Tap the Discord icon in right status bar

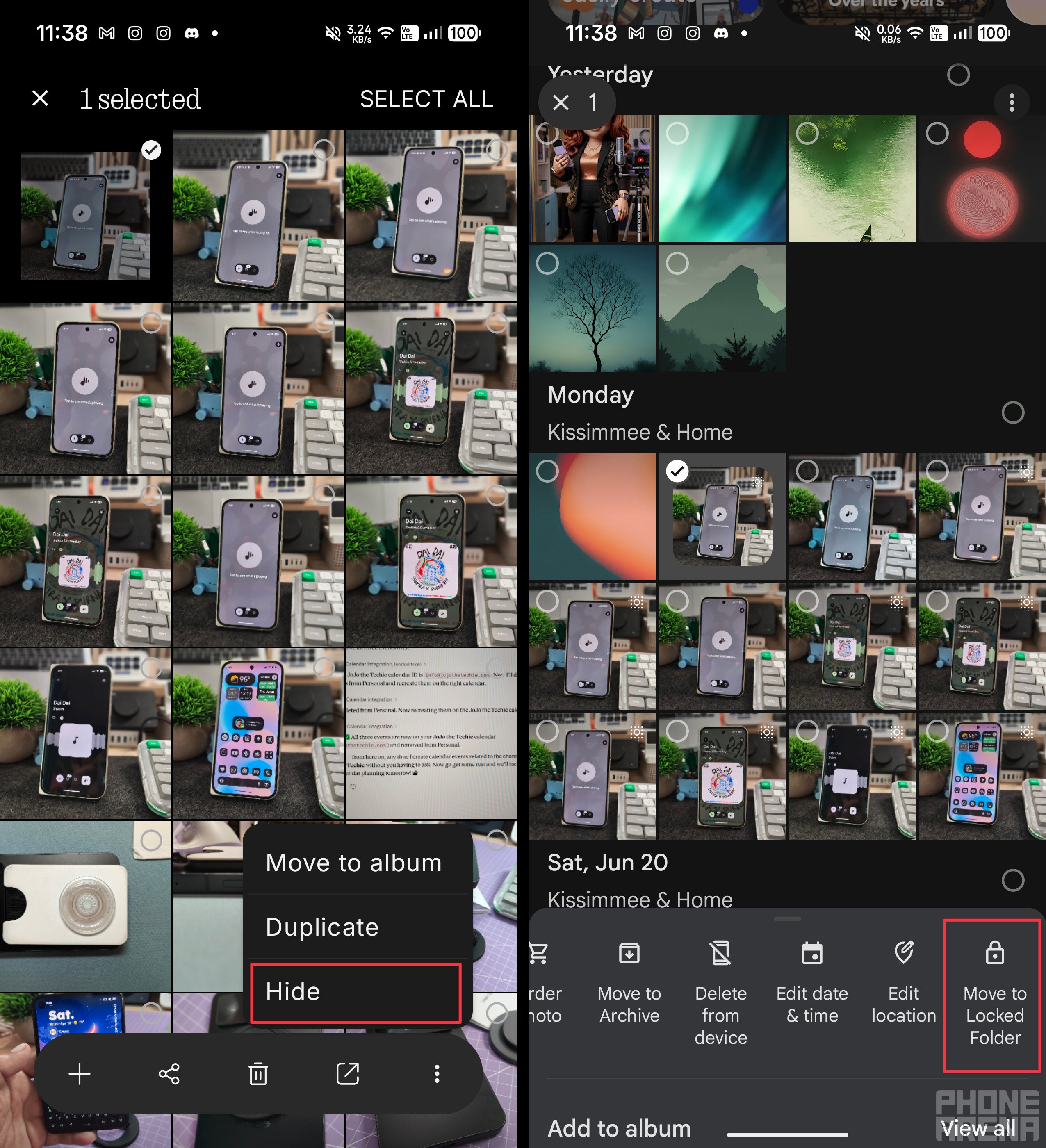[x=721, y=33]
